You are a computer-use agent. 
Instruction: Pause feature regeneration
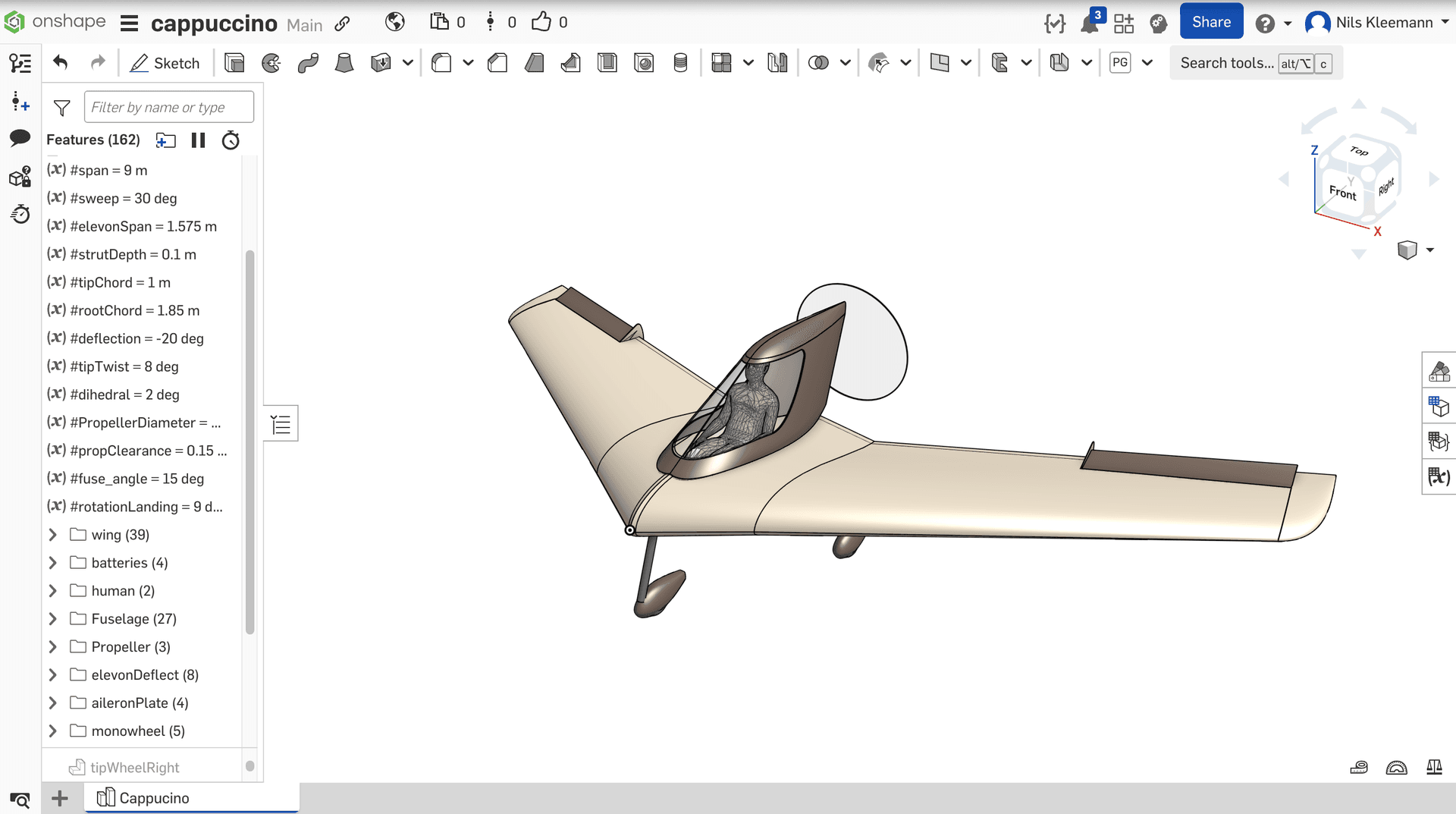point(198,140)
